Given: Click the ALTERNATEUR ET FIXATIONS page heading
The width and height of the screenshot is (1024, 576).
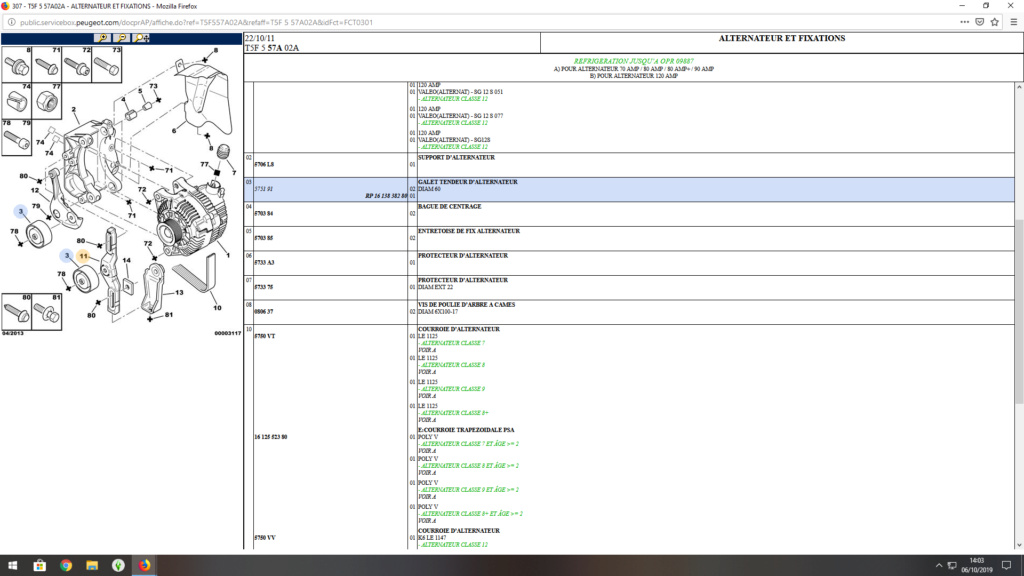Looking at the screenshot, I should click(782, 39).
